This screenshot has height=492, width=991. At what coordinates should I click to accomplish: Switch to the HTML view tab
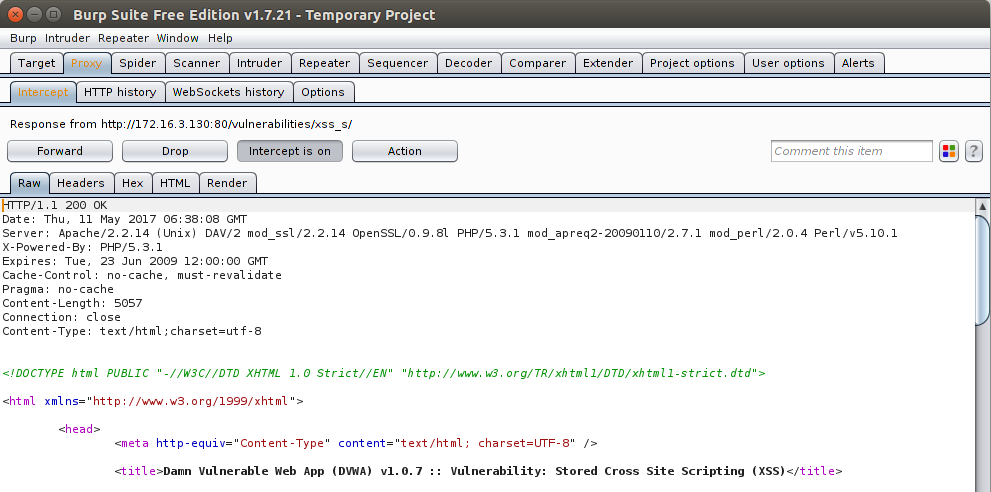pos(175,183)
